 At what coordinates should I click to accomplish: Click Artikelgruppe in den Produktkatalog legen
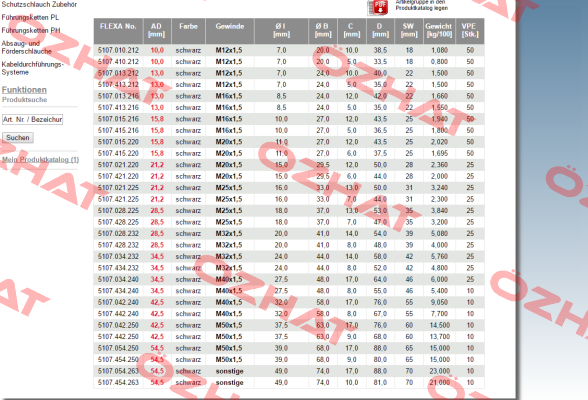point(422,5)
